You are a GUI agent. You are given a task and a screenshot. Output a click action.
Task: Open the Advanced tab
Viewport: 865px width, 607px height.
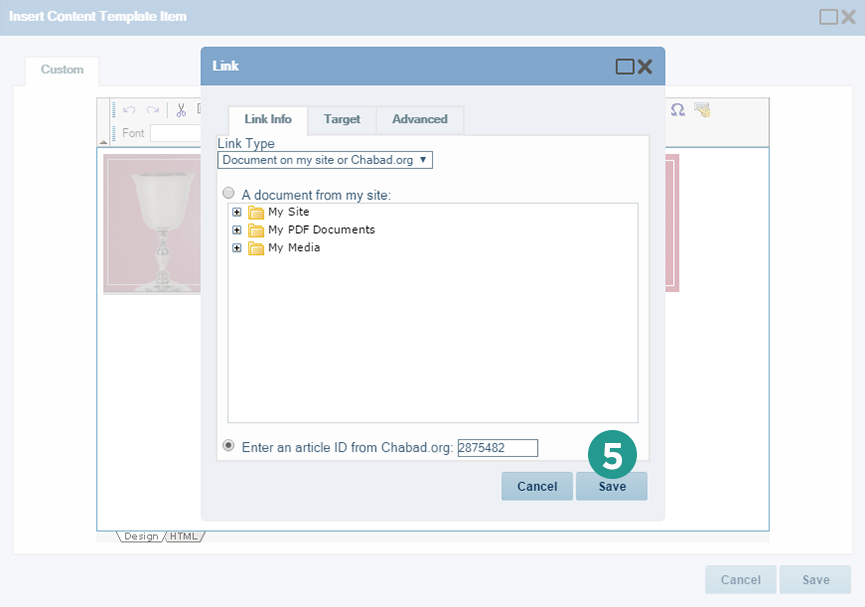(x=420, y=119)
